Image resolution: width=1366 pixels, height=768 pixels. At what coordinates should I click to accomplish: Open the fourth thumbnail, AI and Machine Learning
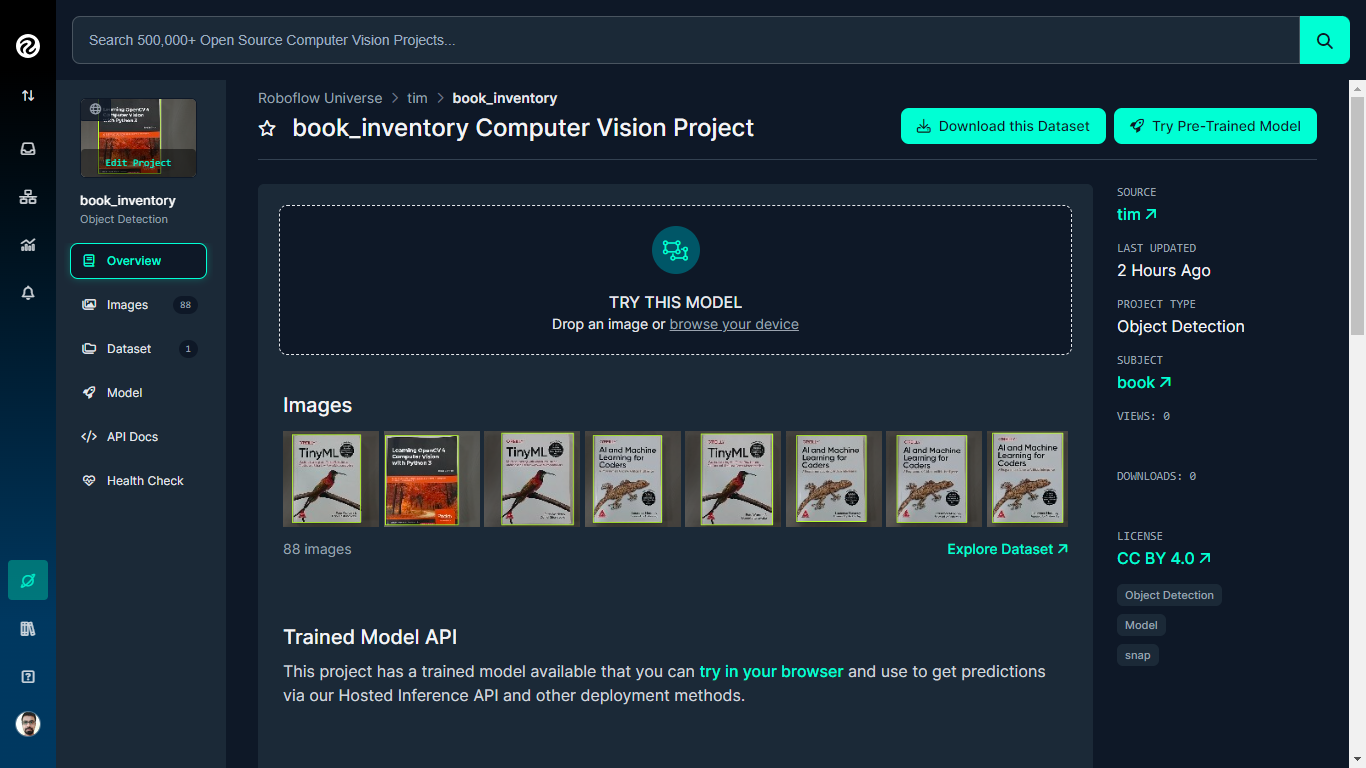point(632,479)
